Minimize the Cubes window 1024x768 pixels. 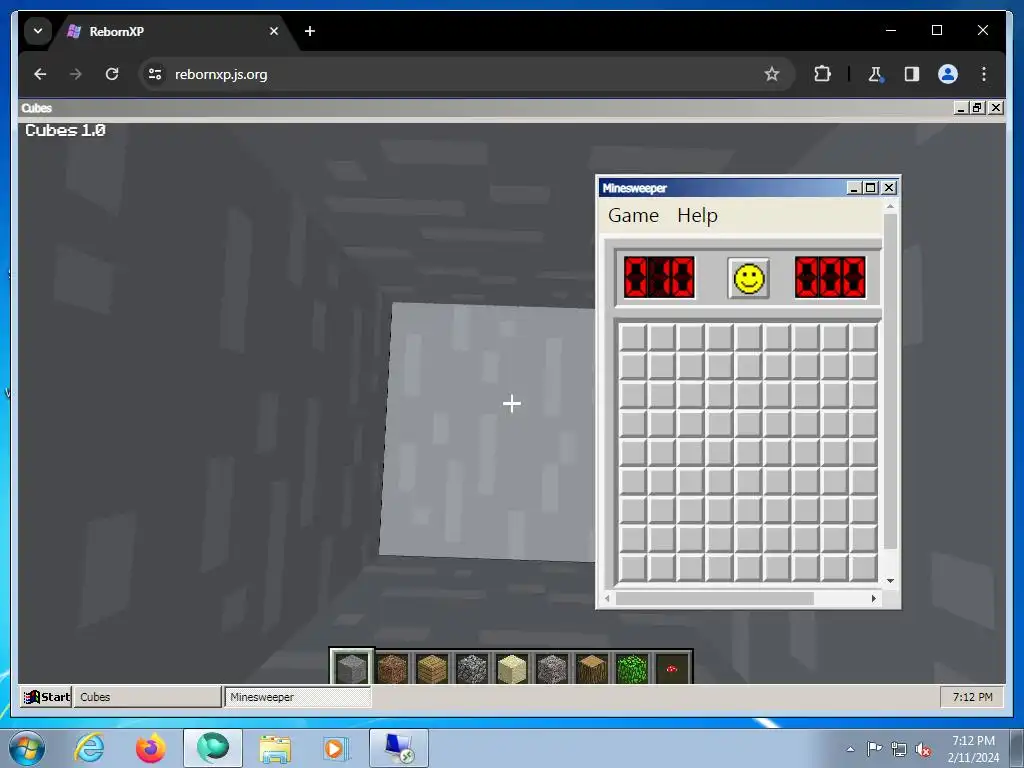(960, 108)
